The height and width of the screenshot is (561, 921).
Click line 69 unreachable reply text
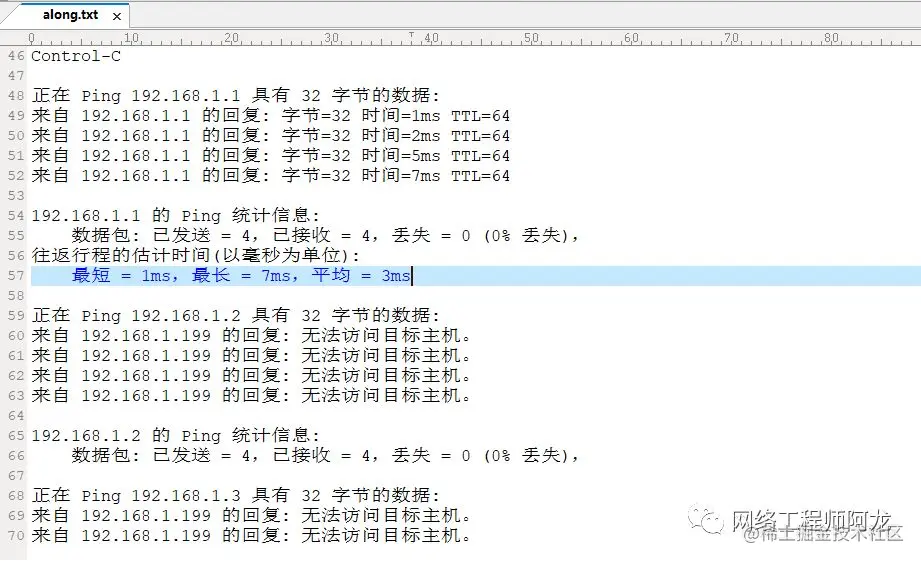pyautogui.click(x=251, y=515)
